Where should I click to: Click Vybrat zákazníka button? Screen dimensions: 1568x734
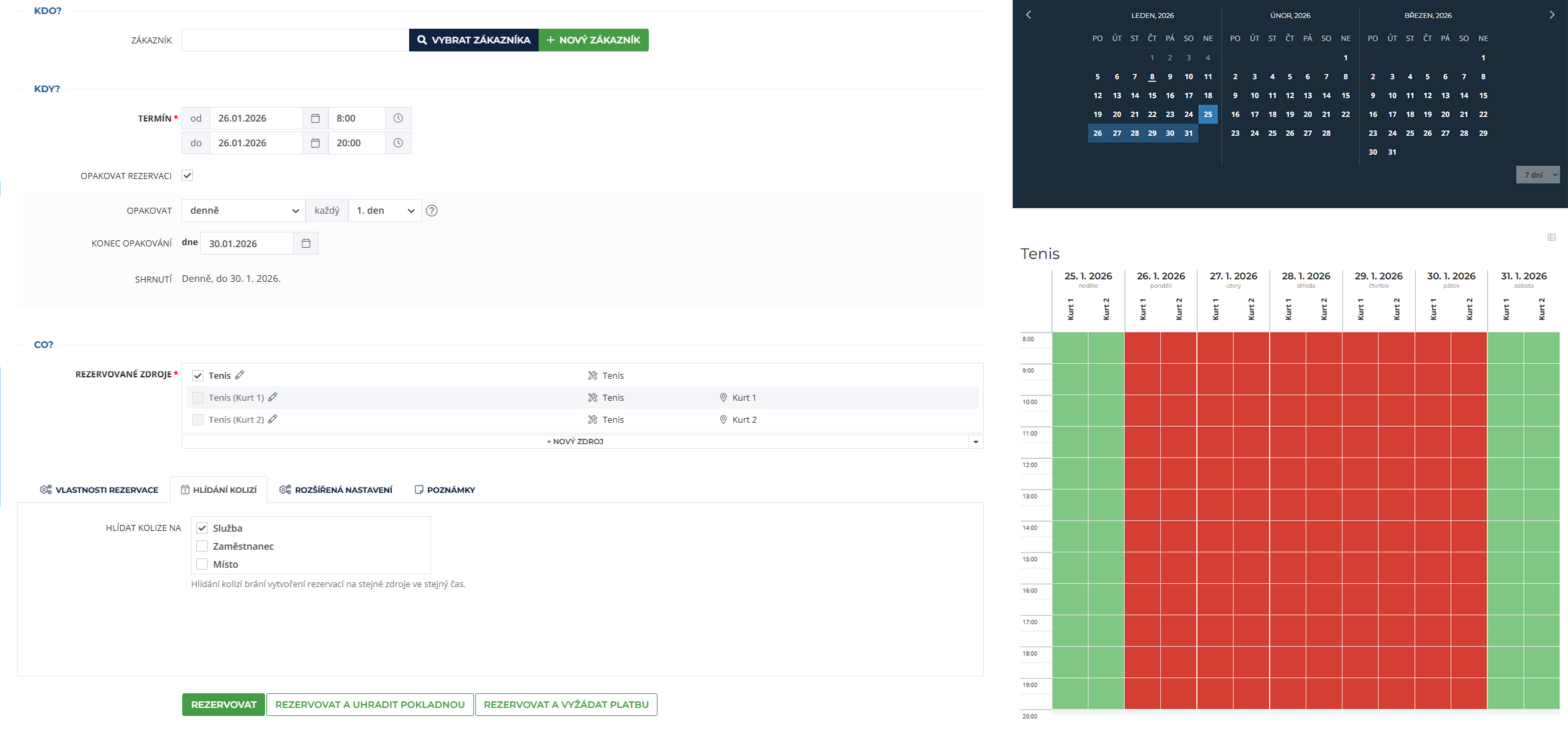(x=473, y=40)
